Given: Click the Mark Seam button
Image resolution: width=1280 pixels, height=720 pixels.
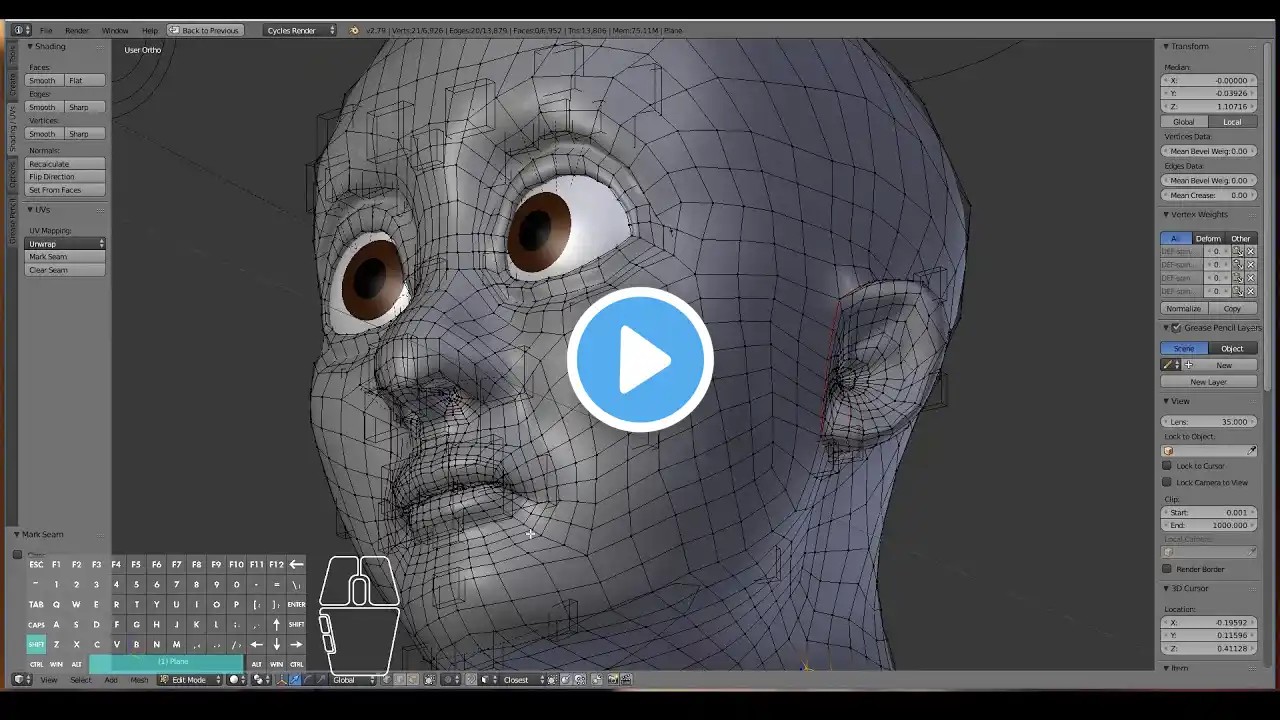Looking at the screenshot, I should 65,257.
